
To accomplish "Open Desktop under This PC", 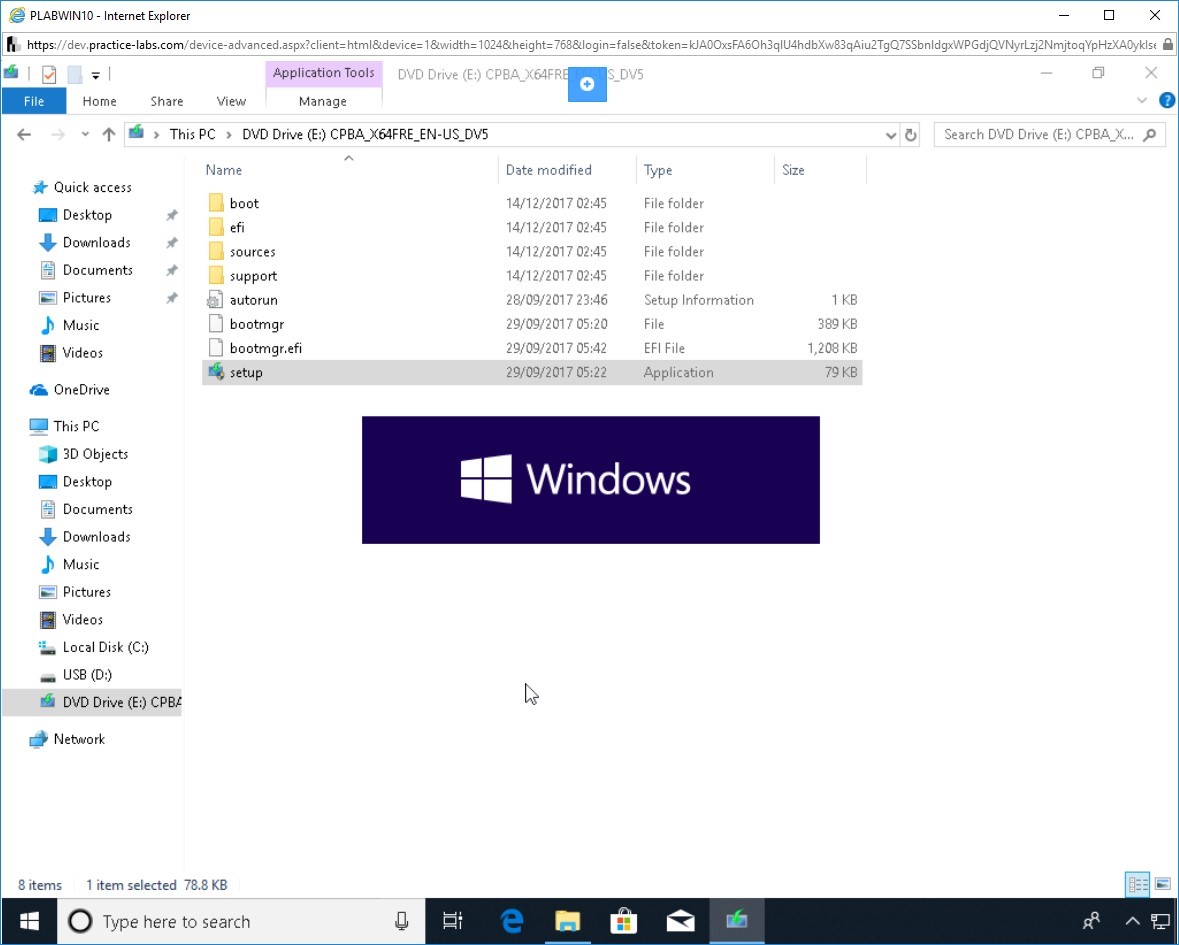I will (x=87, y=482).
